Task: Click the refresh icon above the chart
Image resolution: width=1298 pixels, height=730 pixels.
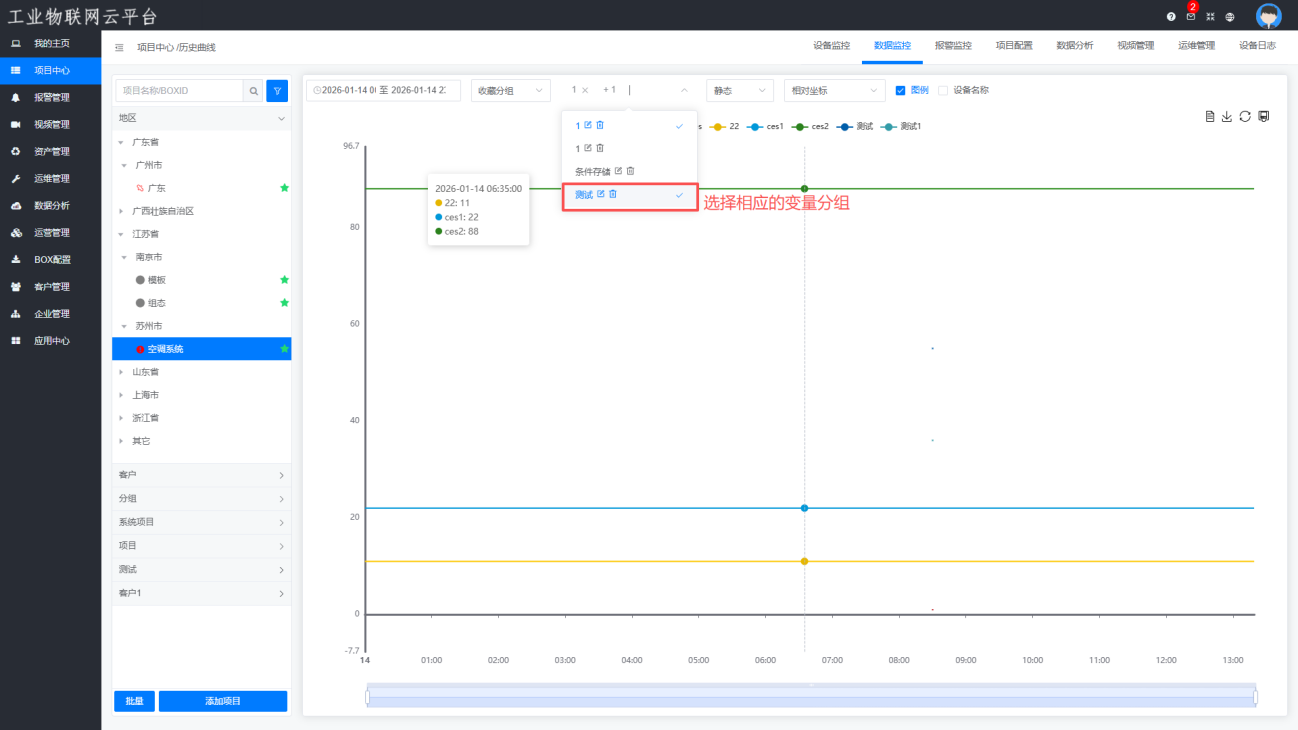Action: click(x=1245, y=117)
